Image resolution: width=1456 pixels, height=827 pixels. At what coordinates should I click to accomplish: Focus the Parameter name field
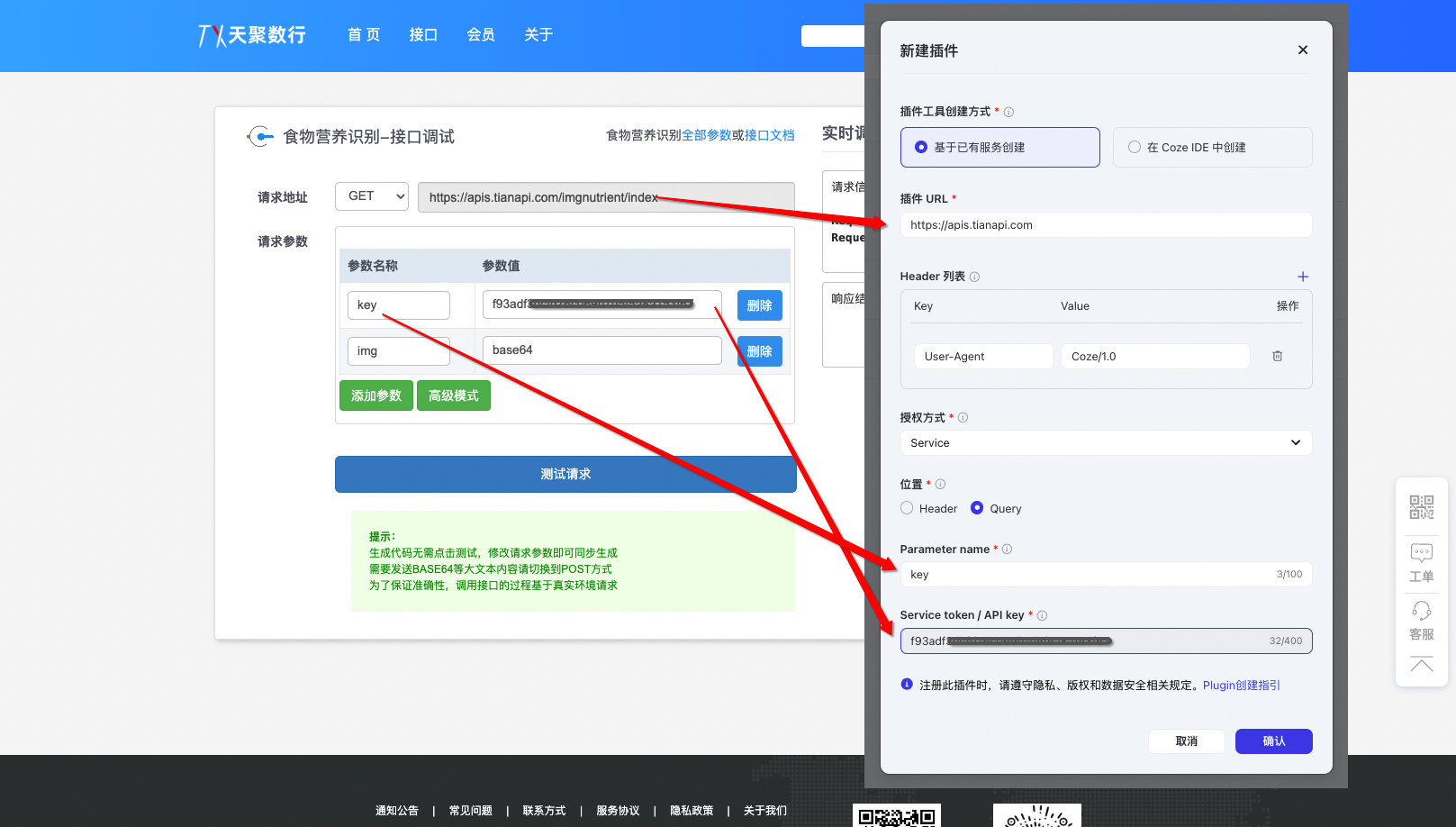tap(1106, 574)
